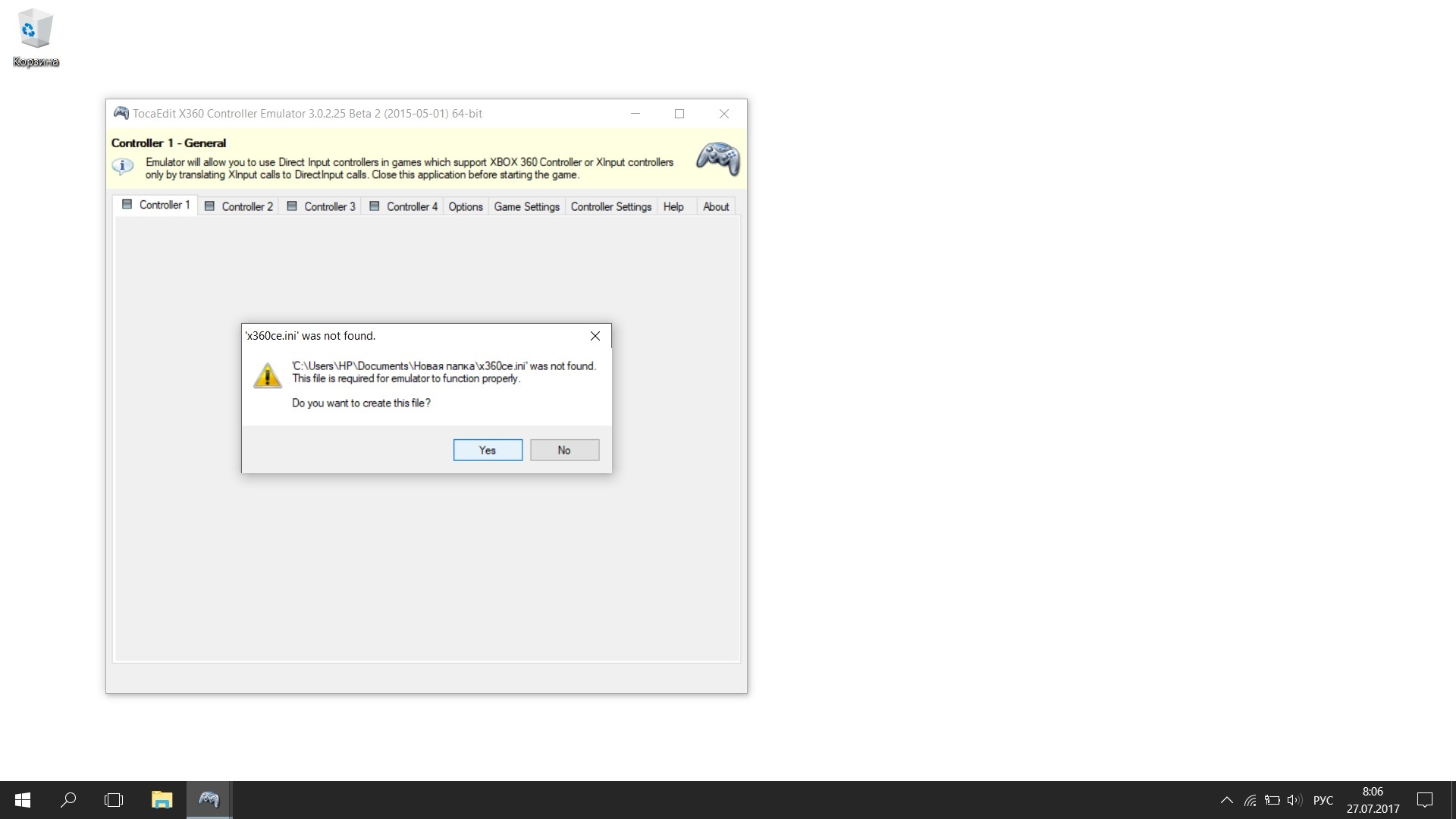Click the taskbar search magnifier icon
The image size is (1456, 819).
point(68,800)
